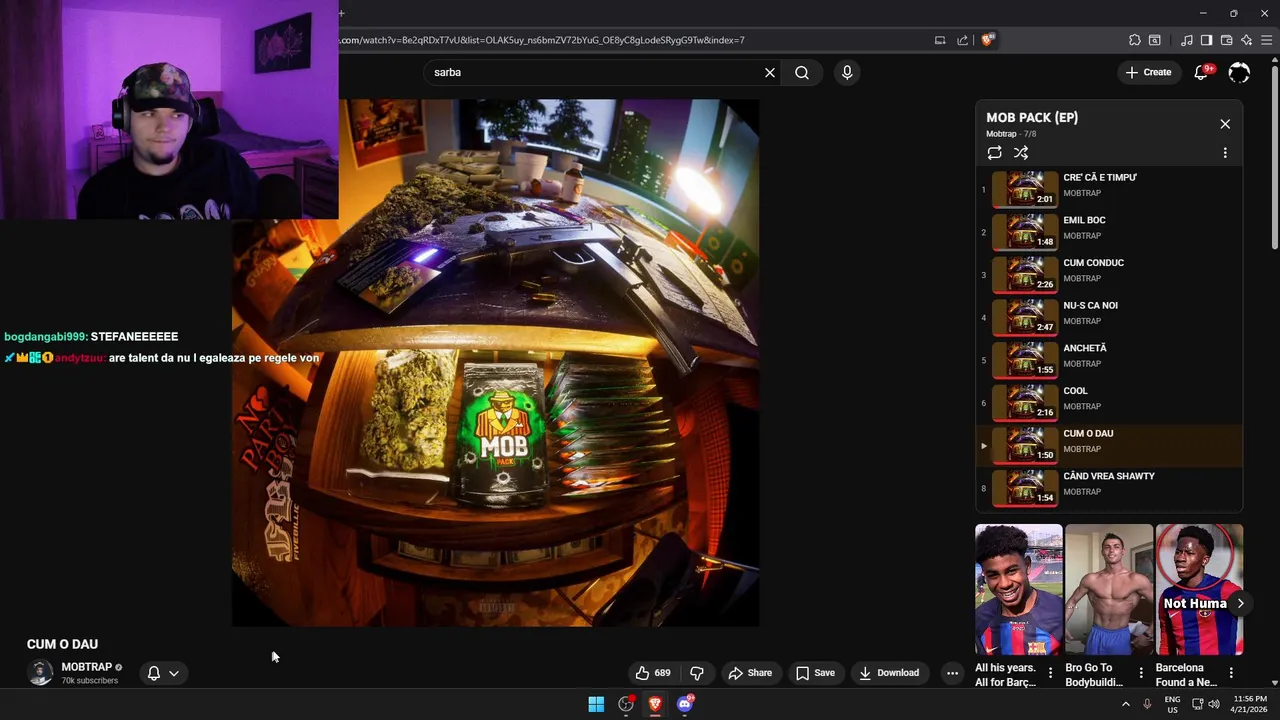Viewport: 1280px width, 720px height.
Task: Toggle the MOBTRAP notification bell
Action: (x=154, y=673)
